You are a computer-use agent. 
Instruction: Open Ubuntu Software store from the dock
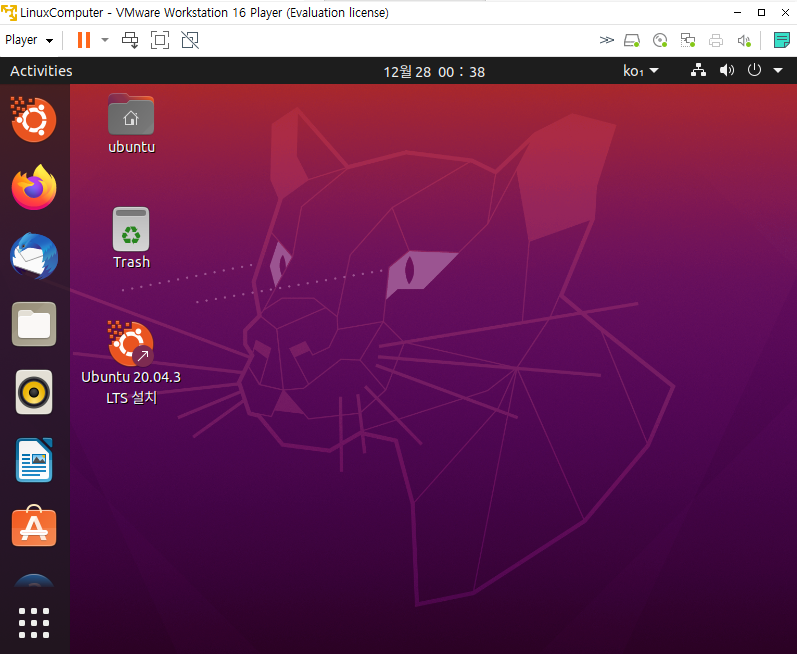[x=34, y=526]
